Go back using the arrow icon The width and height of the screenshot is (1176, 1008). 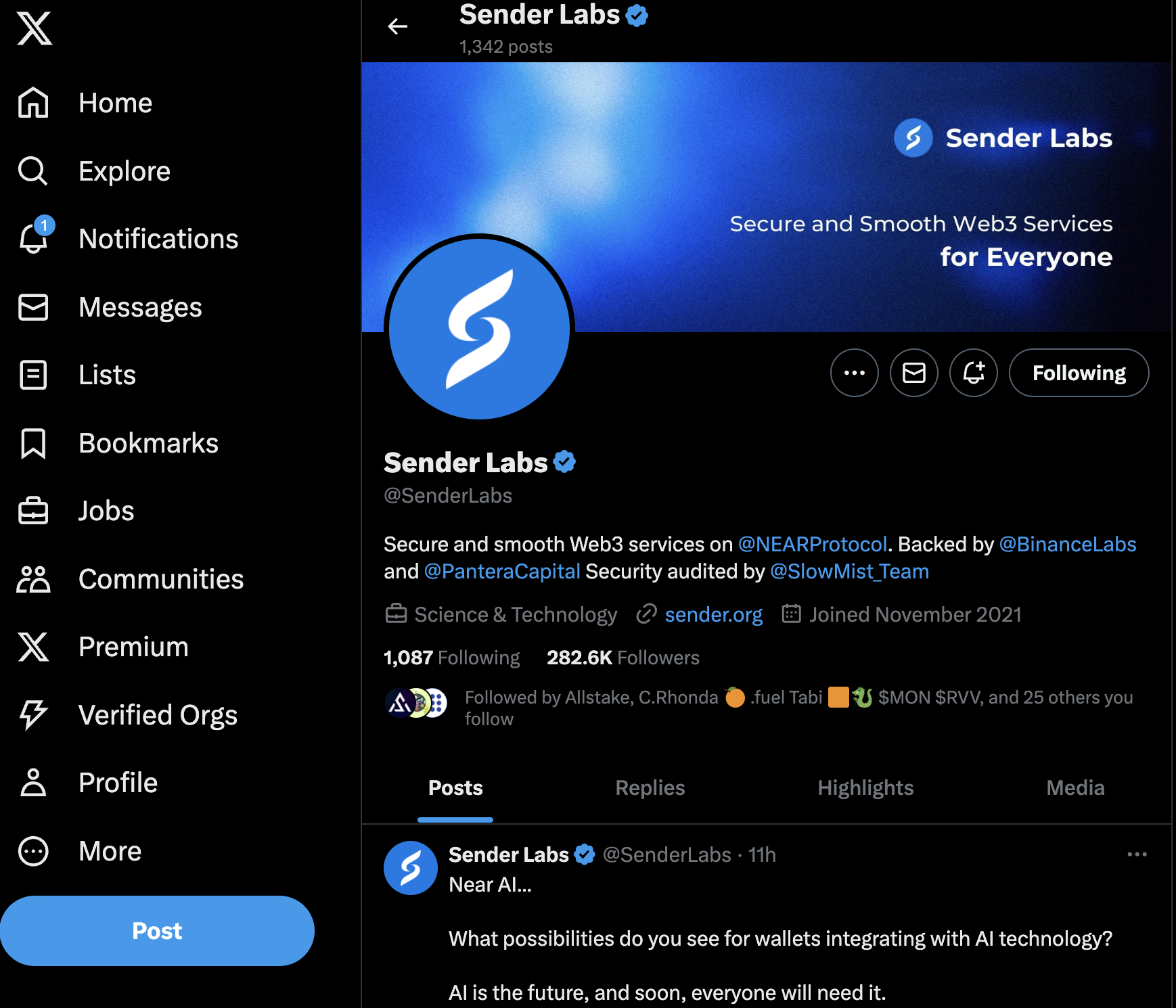click(x=398, y=26)
